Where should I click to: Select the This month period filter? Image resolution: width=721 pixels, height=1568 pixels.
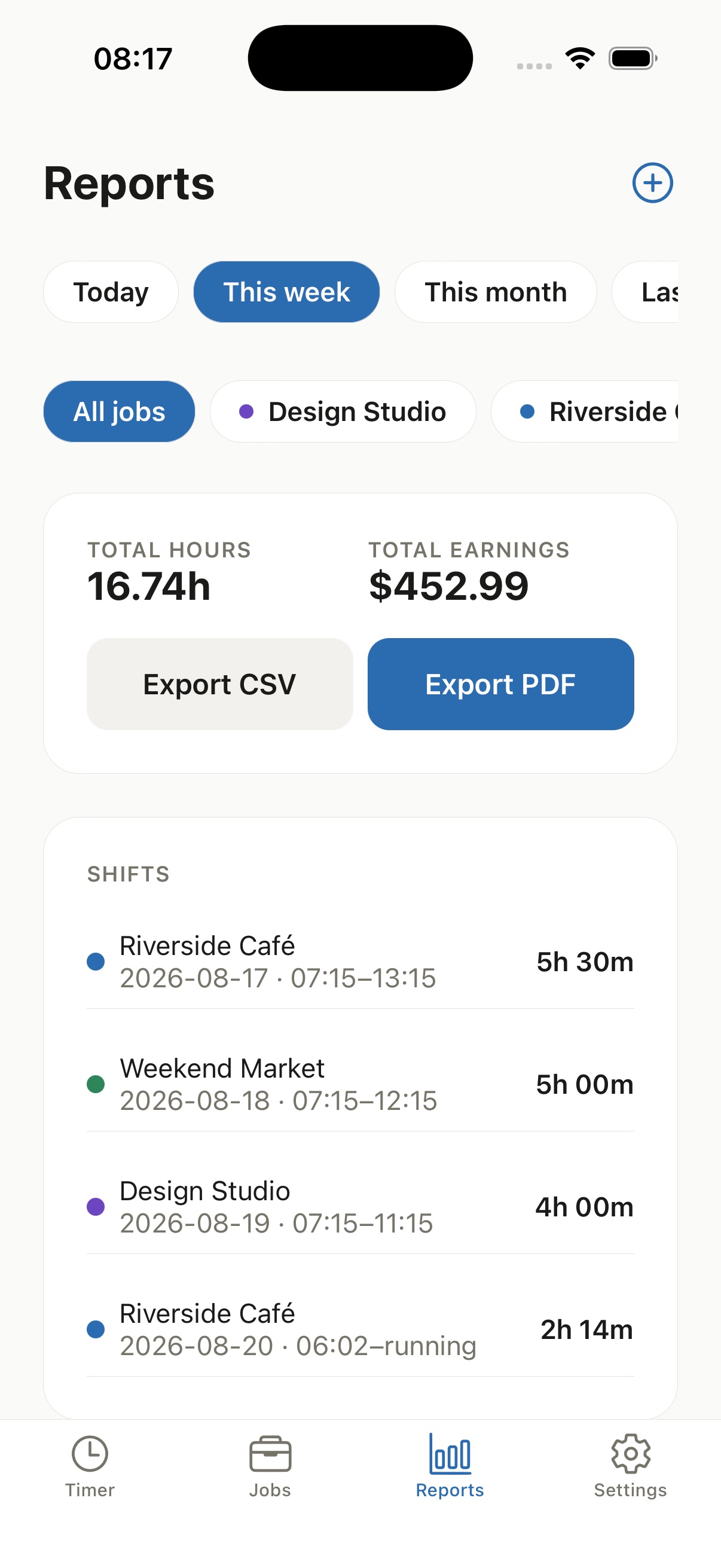[495, 292]
